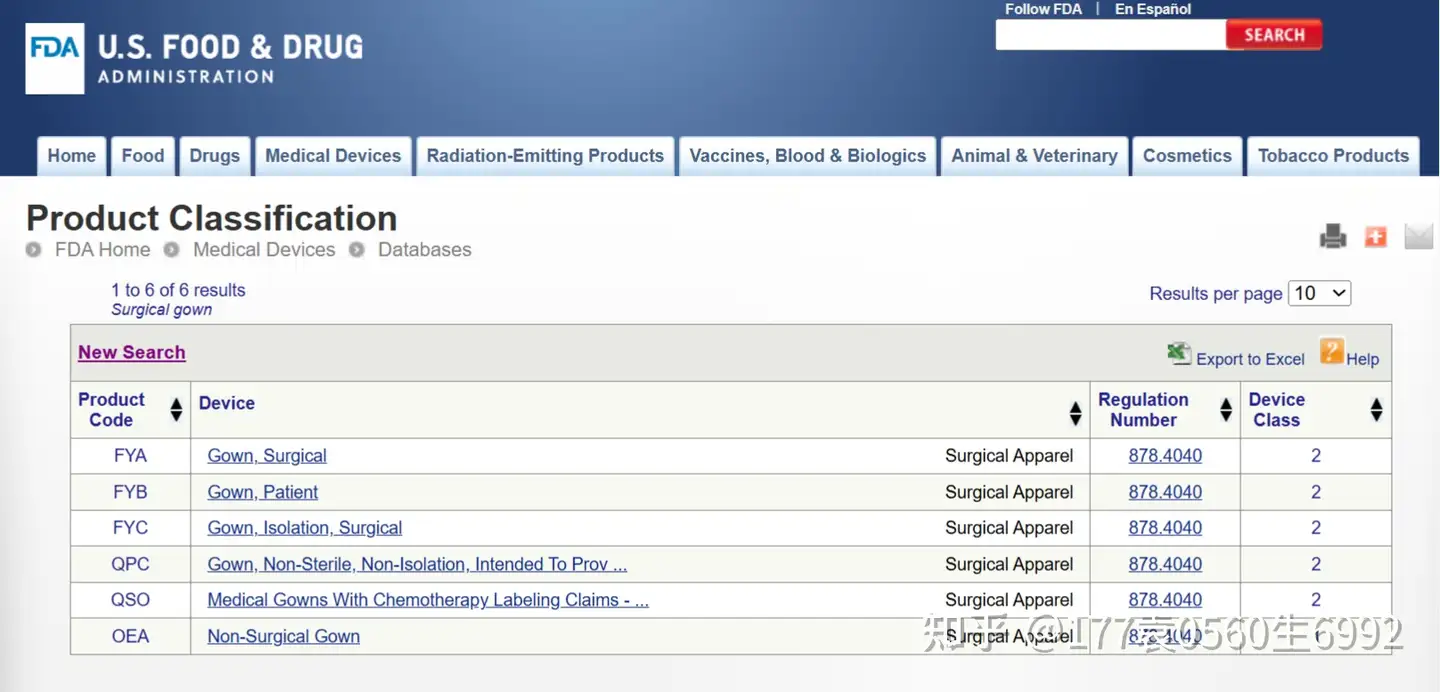Click bullet icon beside Databases breadcrumb

[x=356, y=250]
